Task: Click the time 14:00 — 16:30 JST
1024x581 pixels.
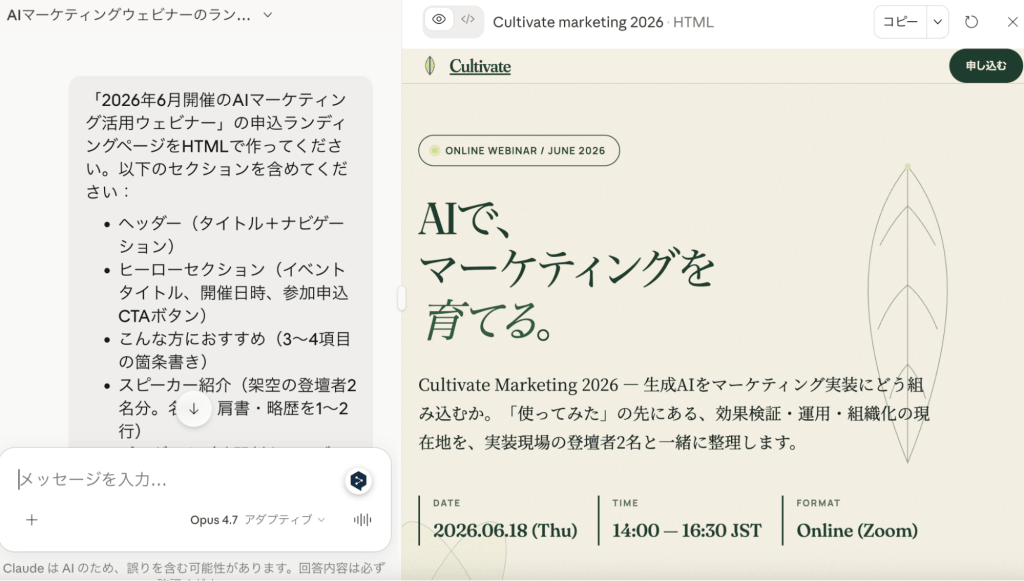Action: pyautogui.click(x=687, y=530)
